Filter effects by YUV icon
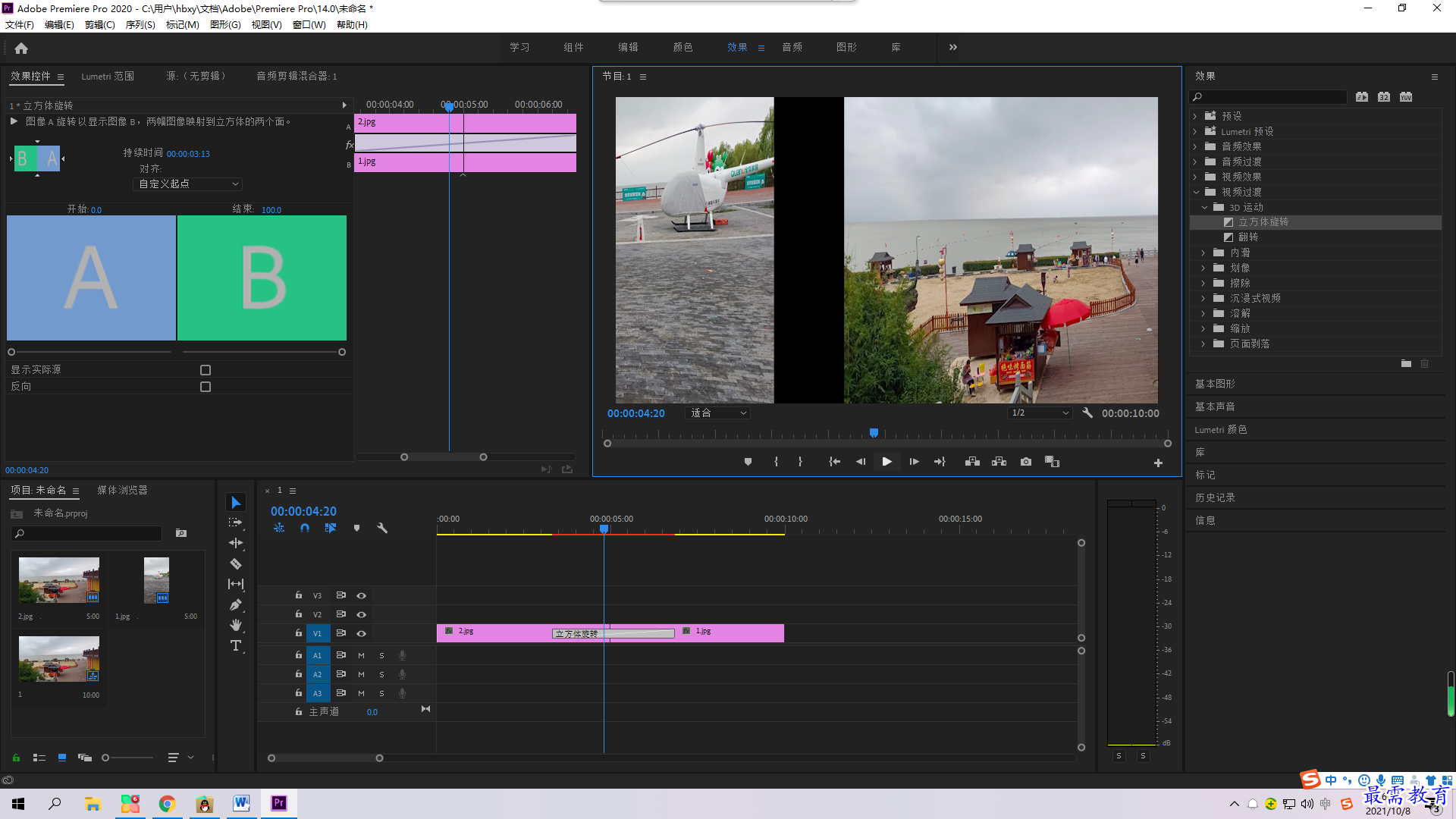 click(1406, 97)
